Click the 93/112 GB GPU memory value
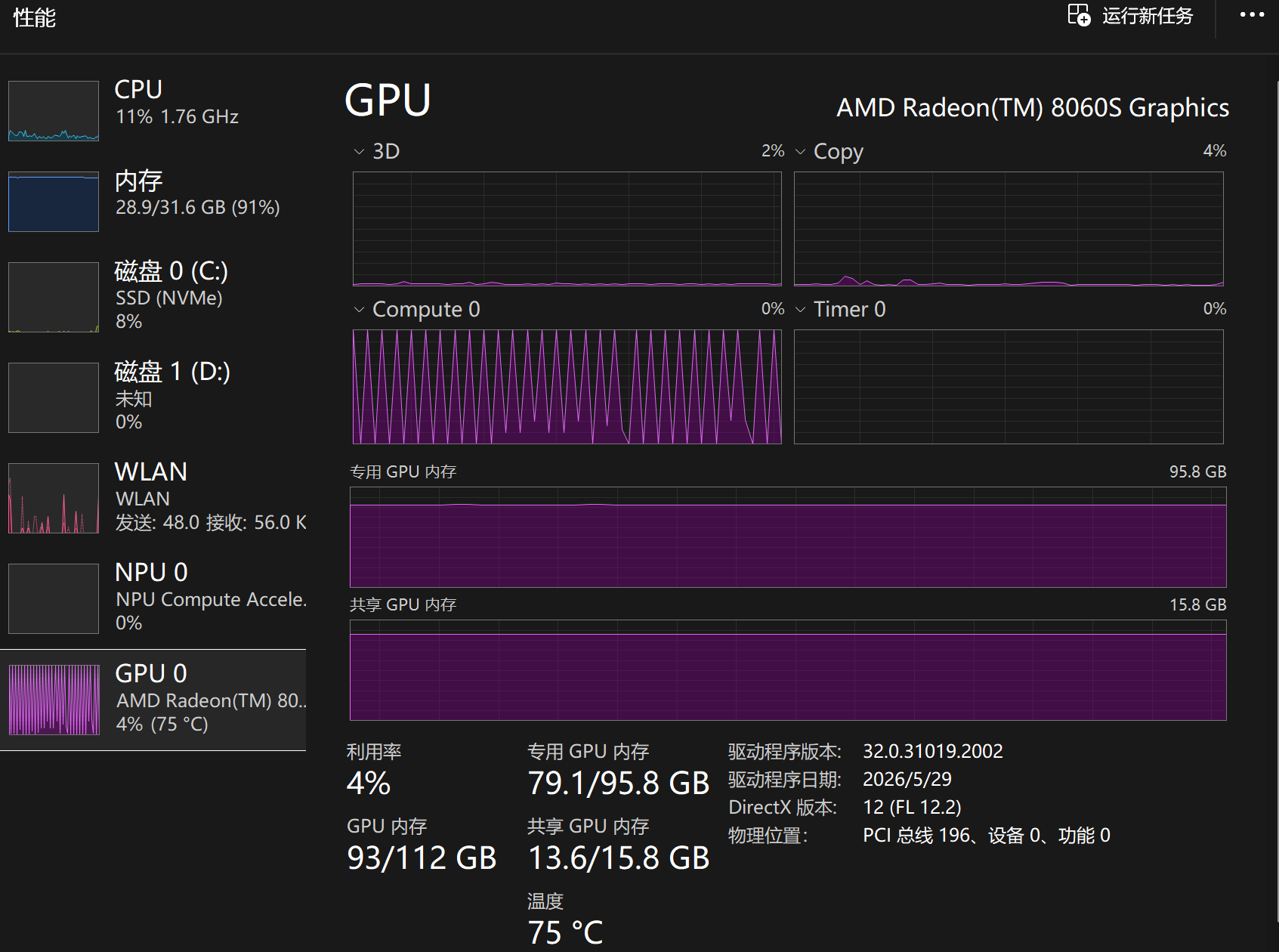The width and height of the screenshot is (1279, 952). [422, 858]
